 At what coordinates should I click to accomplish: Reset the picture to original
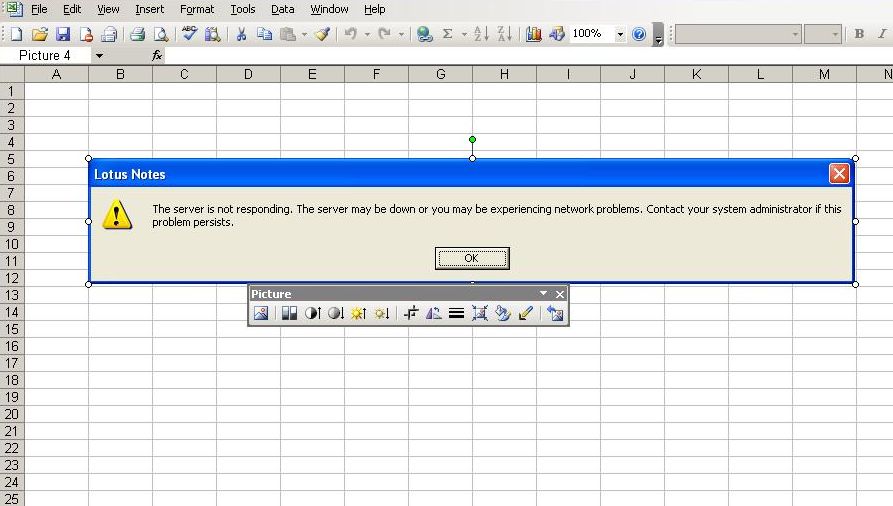click(x=555, y=313)
